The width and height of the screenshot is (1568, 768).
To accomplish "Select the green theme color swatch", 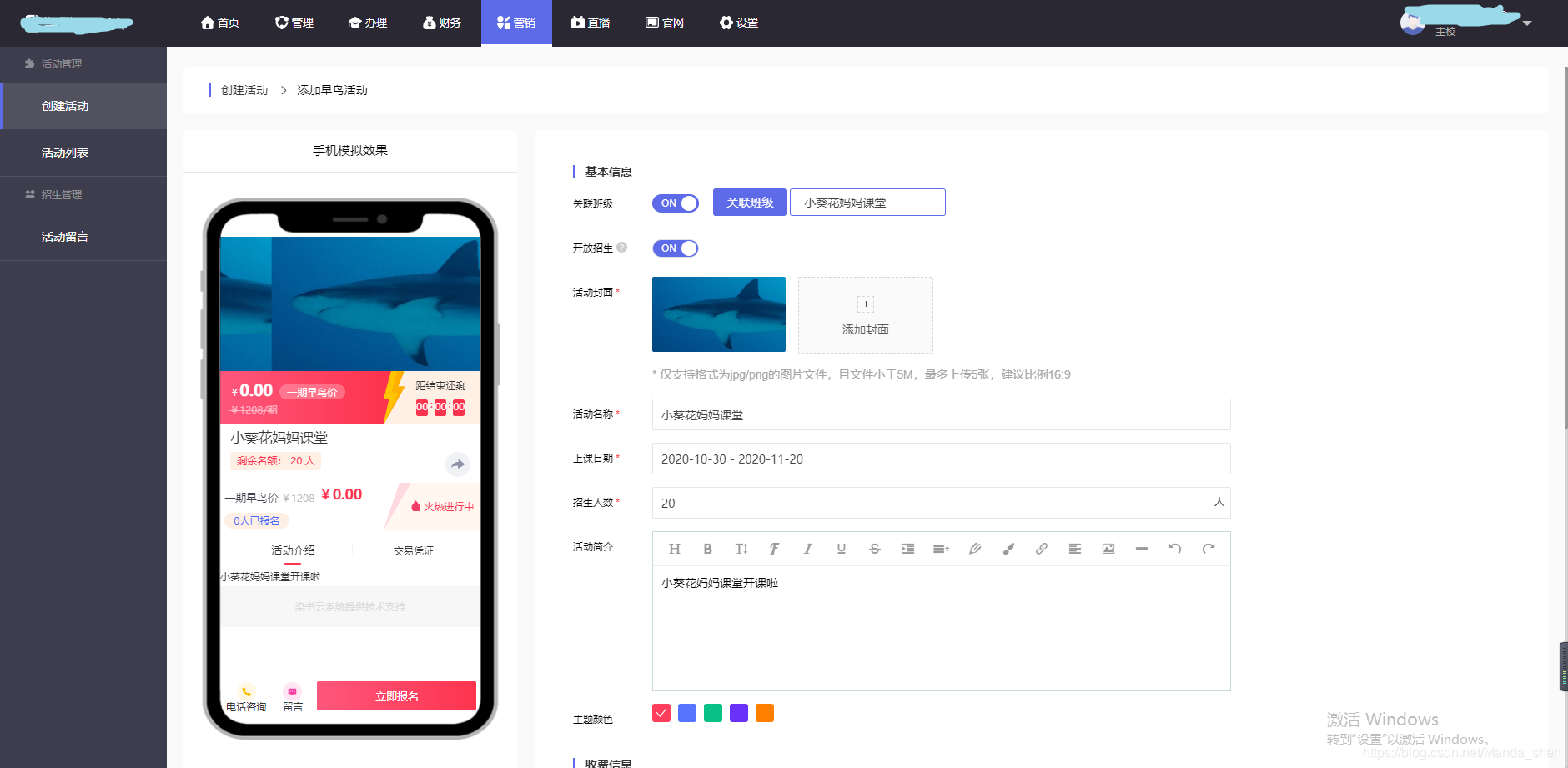I will click(713, 713).
